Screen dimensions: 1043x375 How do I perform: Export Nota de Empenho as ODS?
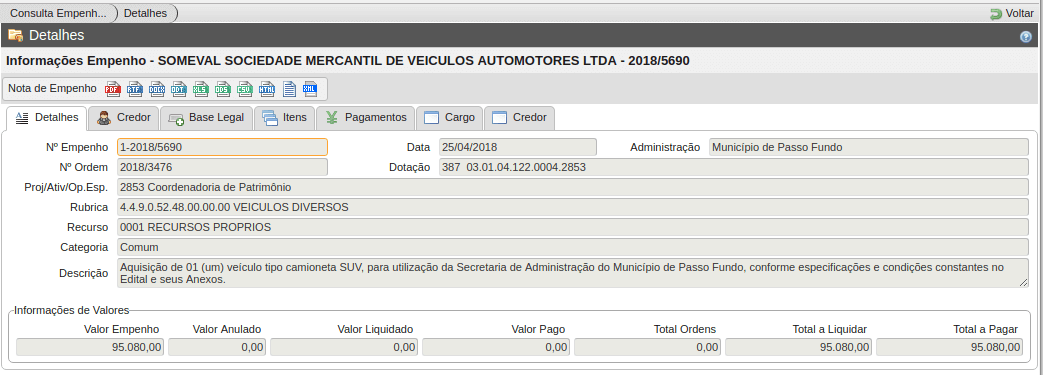click(222, 88)
